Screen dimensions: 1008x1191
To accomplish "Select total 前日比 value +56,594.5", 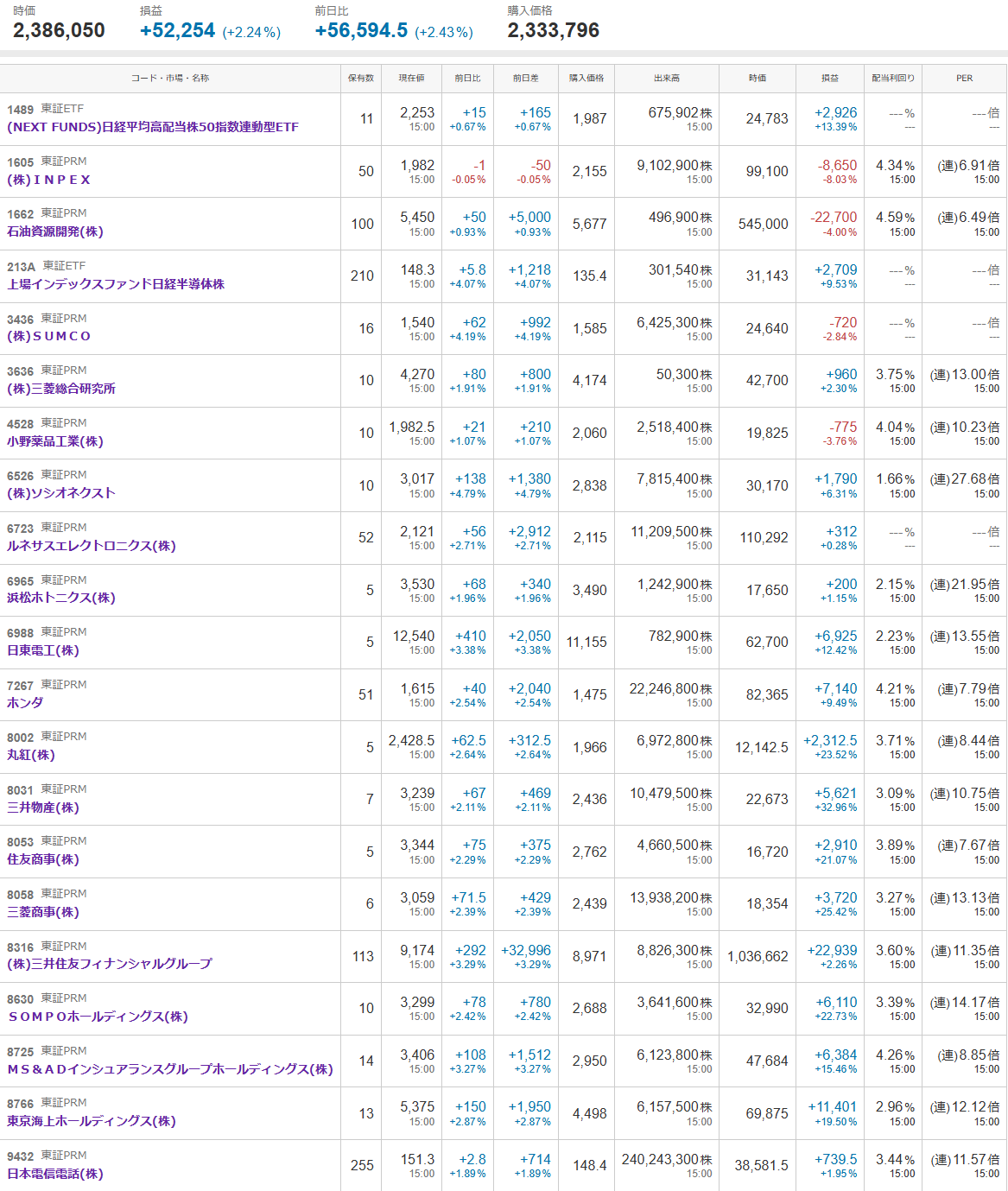I will 361,30.
